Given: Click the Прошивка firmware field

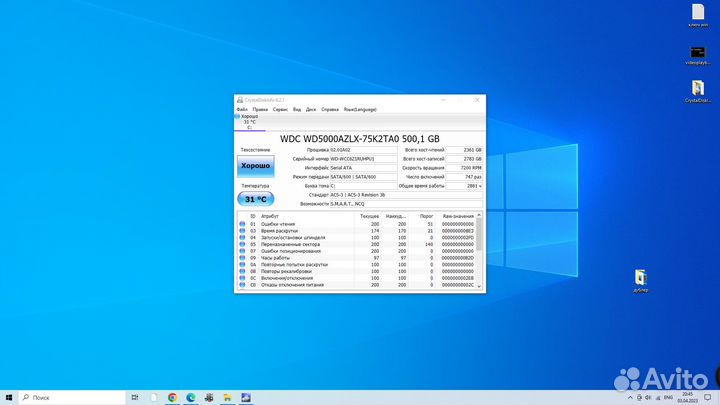Looking at the screenshot, I should tap(363, 150).
